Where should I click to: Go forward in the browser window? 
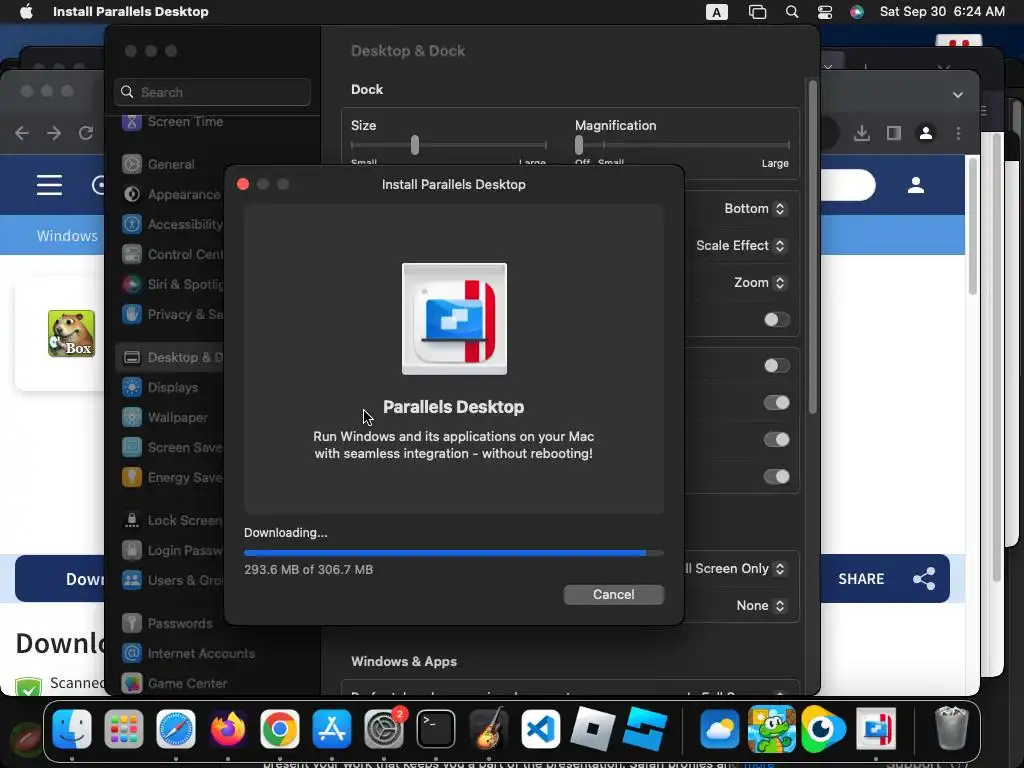coord(54,133)
